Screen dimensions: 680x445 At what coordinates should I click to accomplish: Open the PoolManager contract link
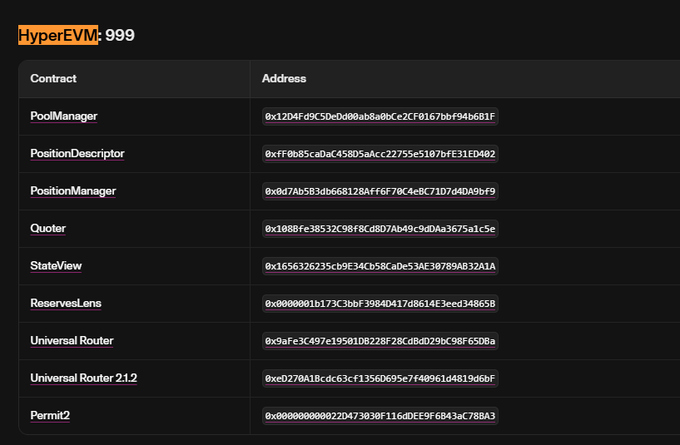(x=64, y=116)
